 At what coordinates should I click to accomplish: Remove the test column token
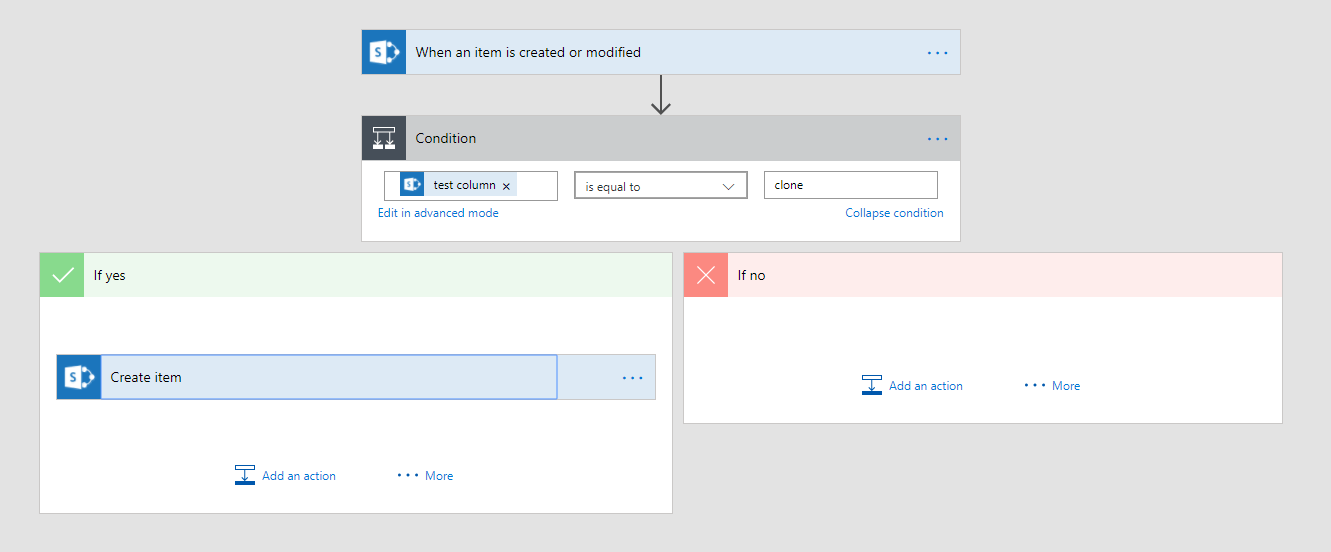tap(507, 186)
